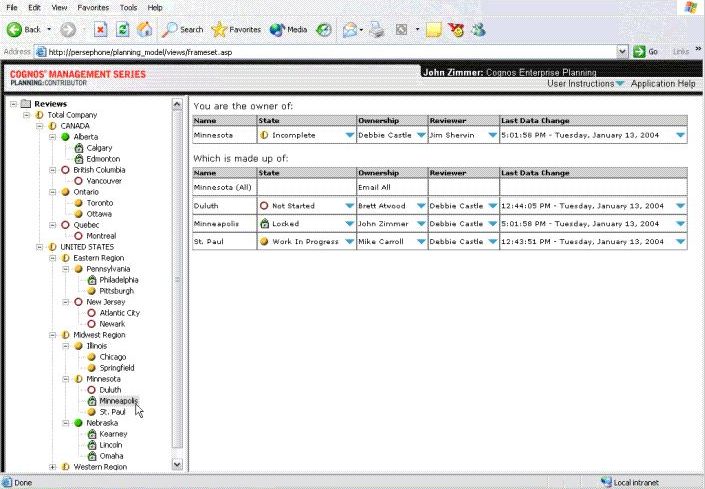
Task: Open Duluth Not Started state dropdown
Action: pyautogui.click(x=349, y=206)
